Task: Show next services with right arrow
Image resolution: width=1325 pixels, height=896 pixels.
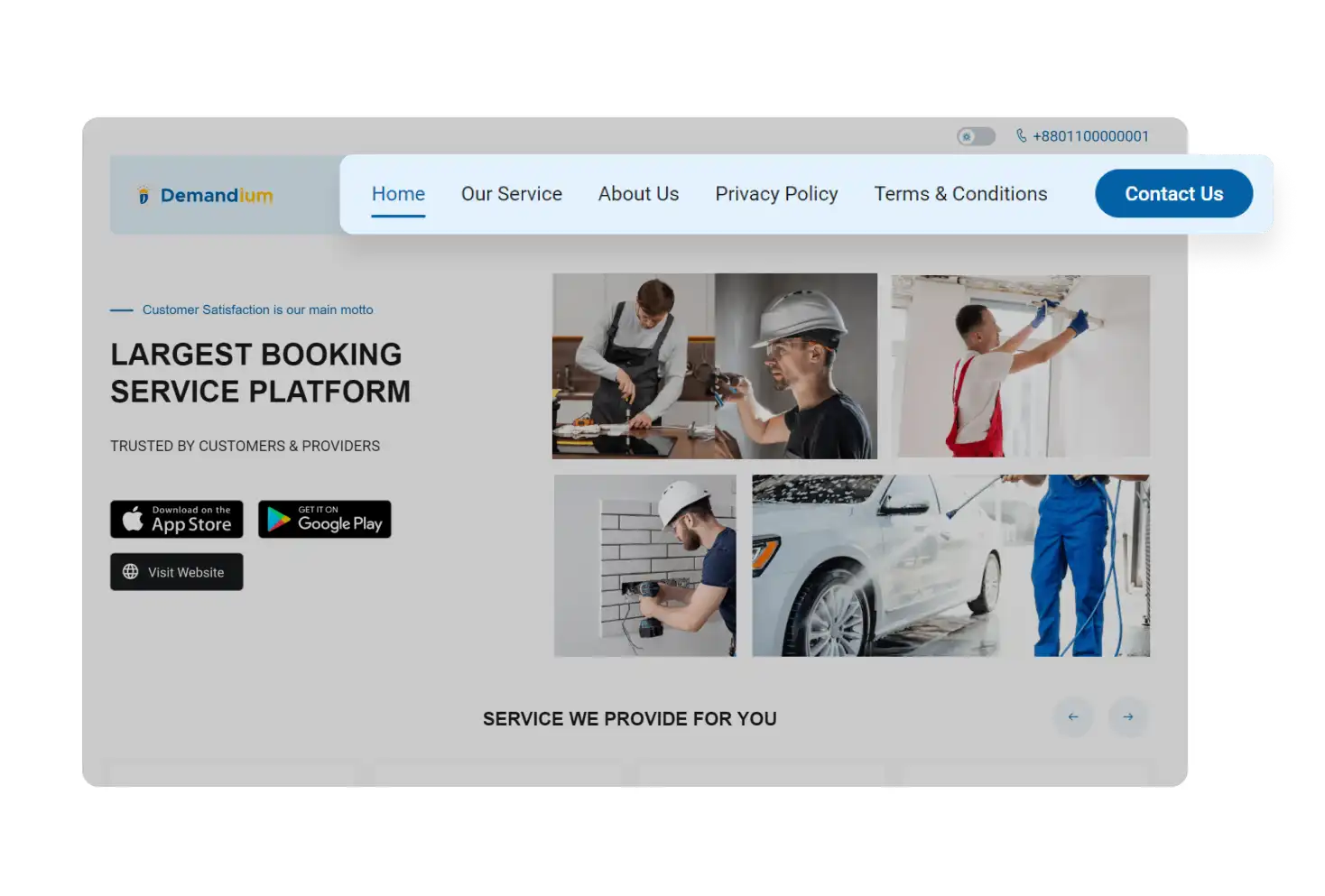Action: click(x=1128, y=717)
